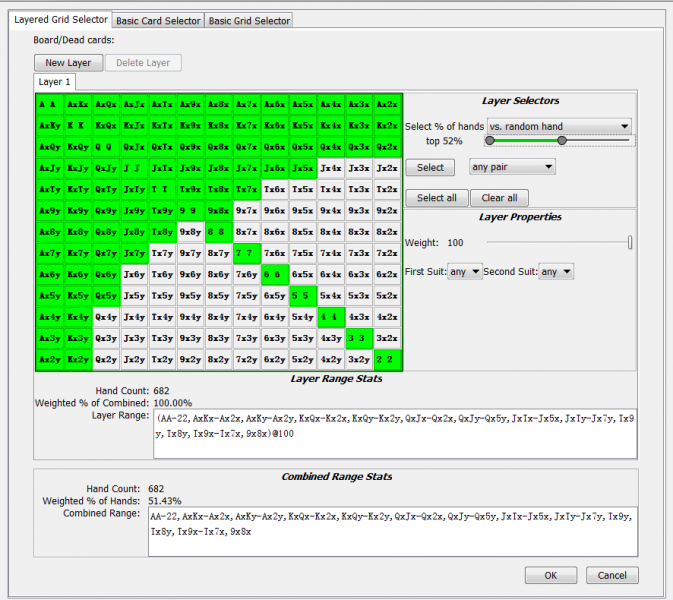Open the 'vs. random hand' dropdown
Viewport: 673px width, 600px height.
tap(558, 127)
